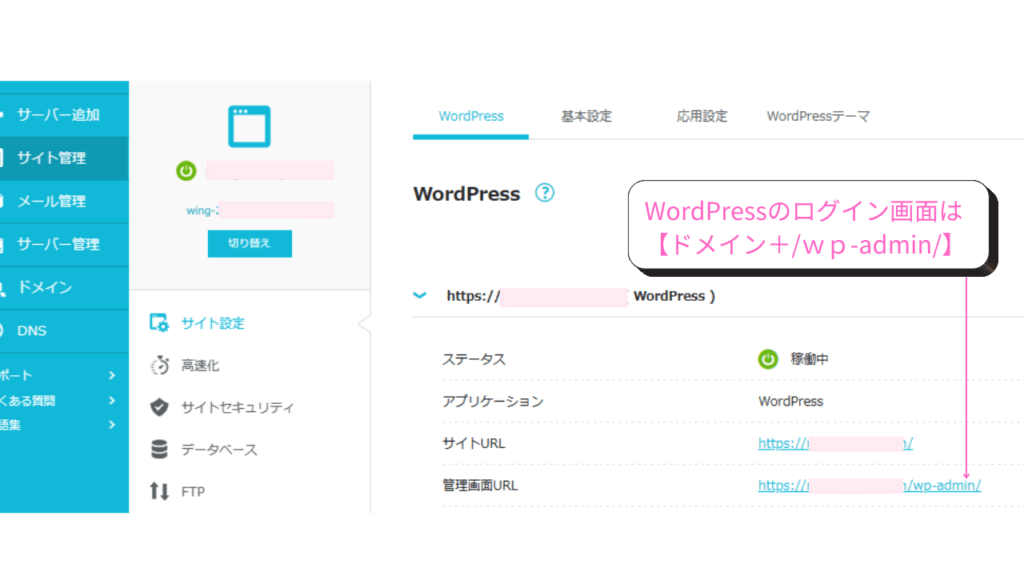Expand the 語集 arrow
Image resolution: width=1024 pixels, height=576 pixels.
coord(112,424)
